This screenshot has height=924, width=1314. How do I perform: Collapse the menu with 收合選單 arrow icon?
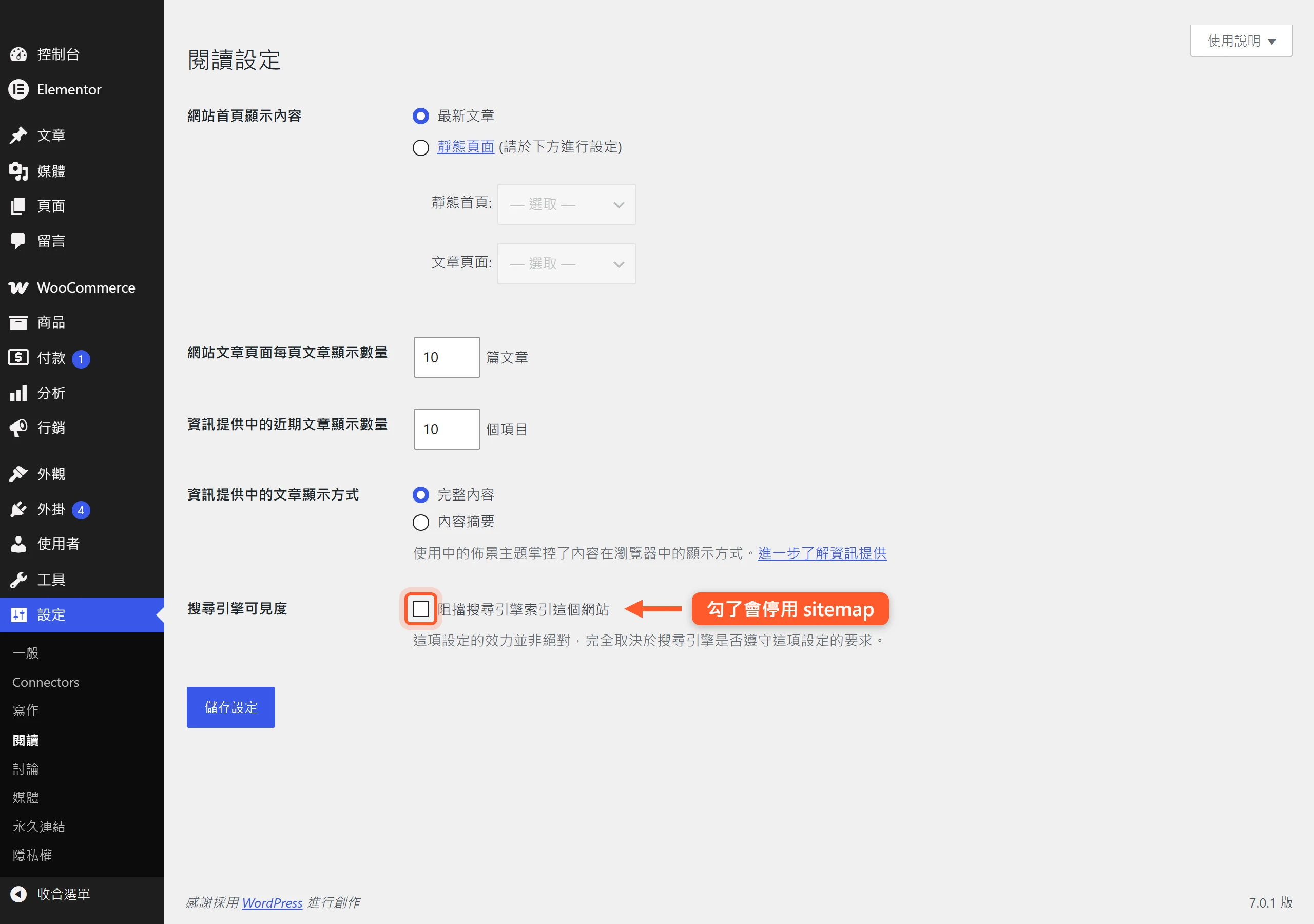tap(18, 894)
